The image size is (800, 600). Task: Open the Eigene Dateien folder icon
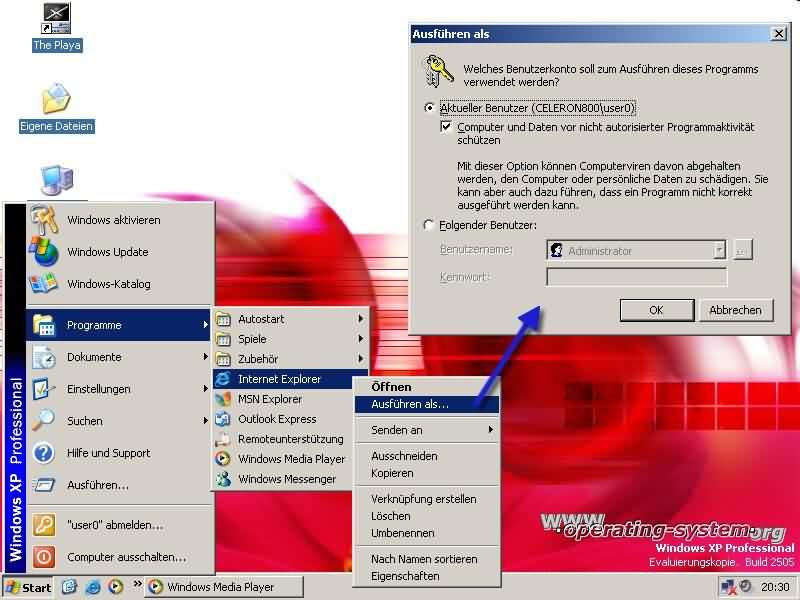tap(56, 99)
